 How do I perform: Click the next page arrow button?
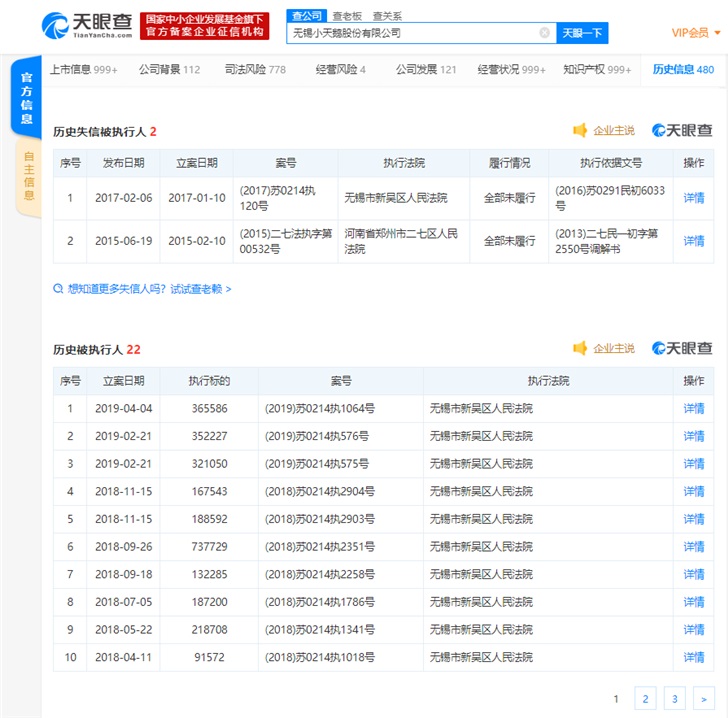coord(704,699)
